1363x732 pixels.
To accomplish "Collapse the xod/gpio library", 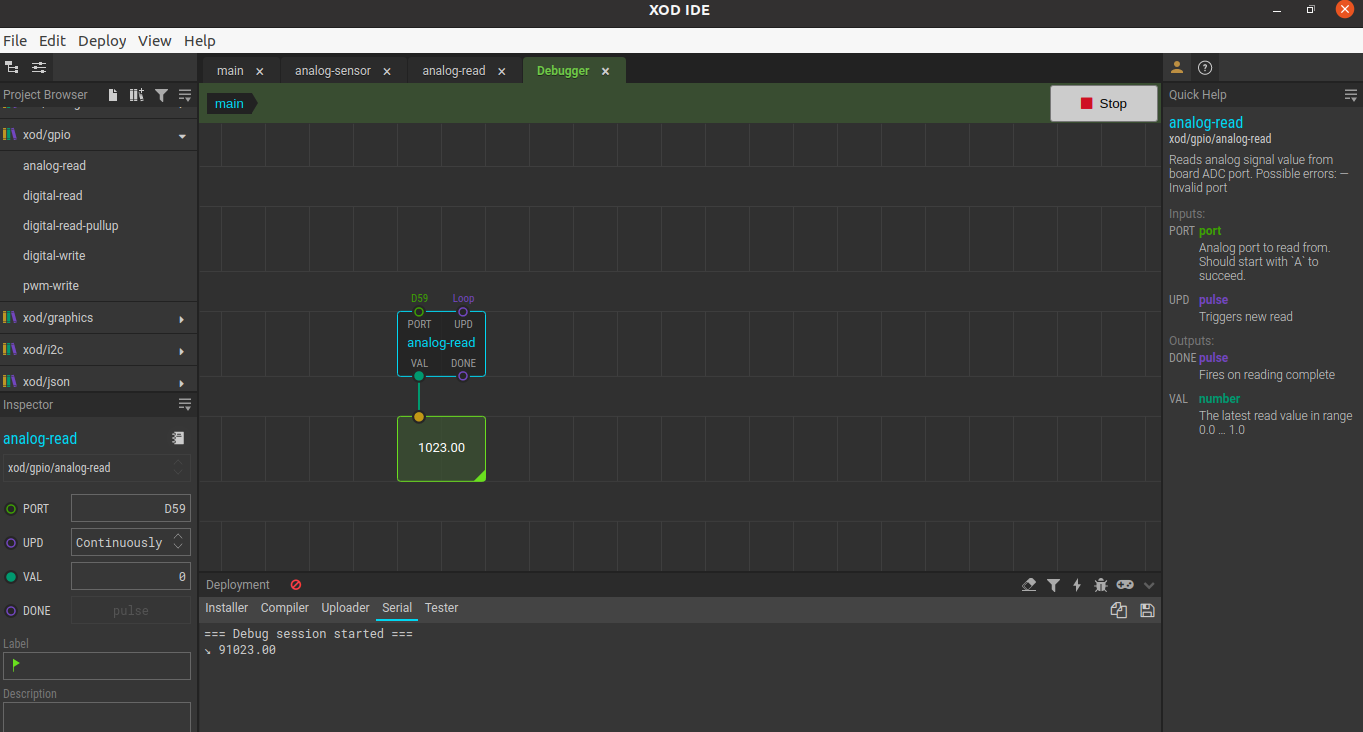I will [x=182, y=135].
